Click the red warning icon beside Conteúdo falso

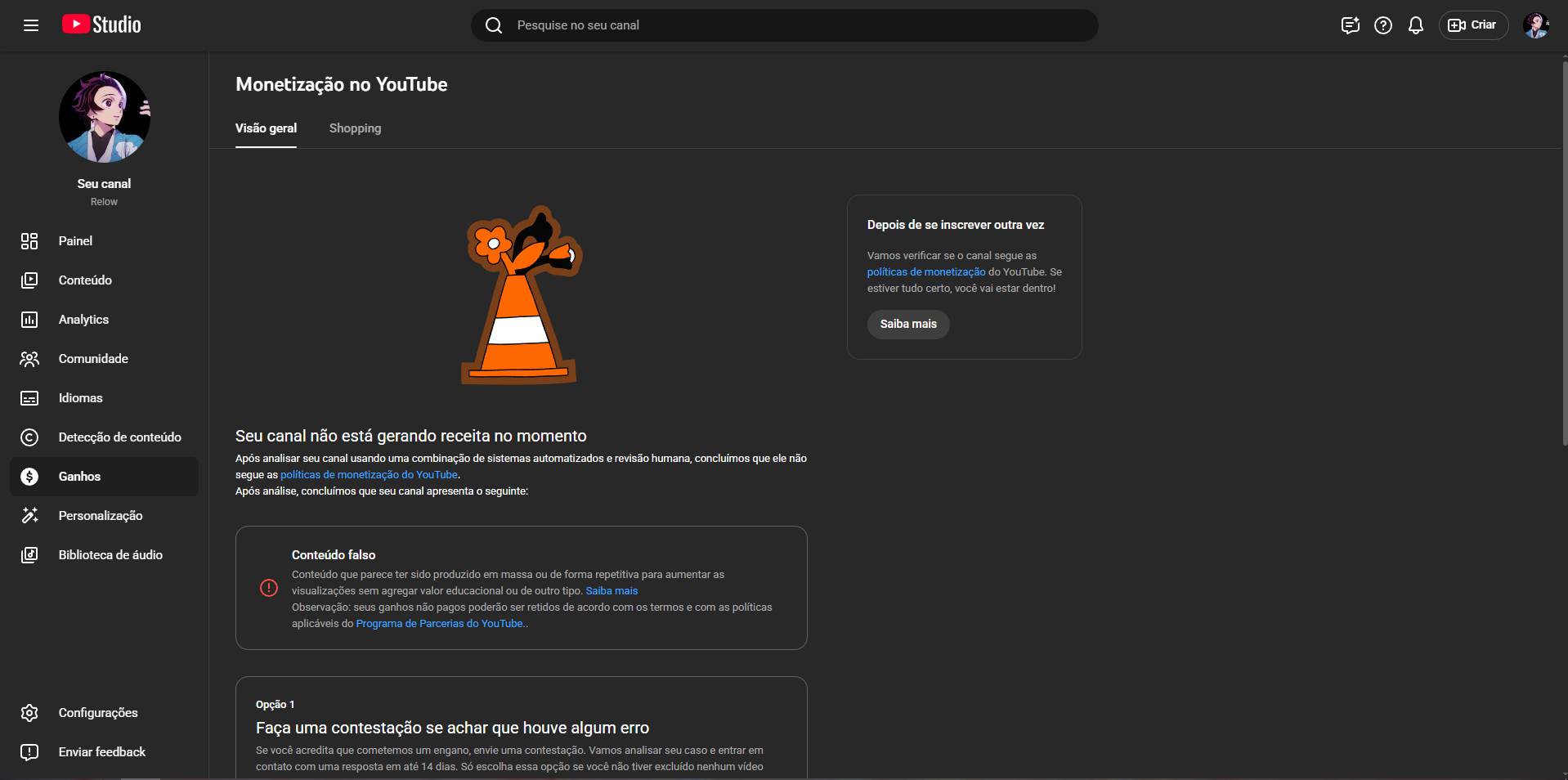click(x=269, y=588)
